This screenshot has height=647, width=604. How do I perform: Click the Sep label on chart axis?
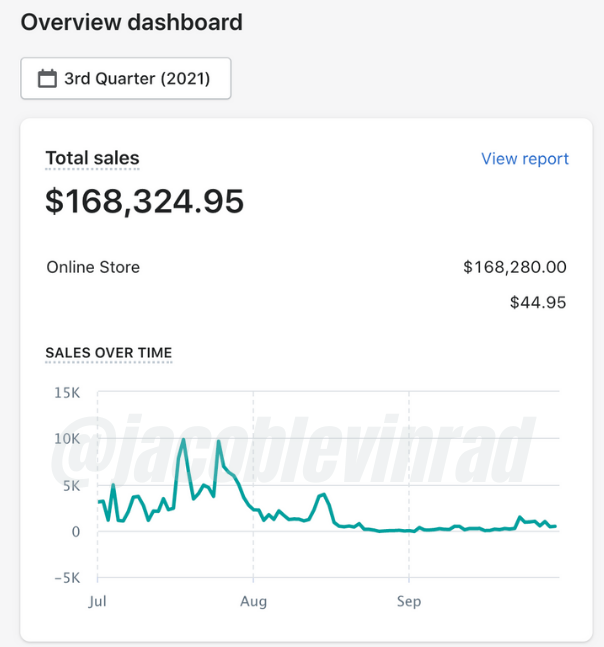[x=408, y=601]
